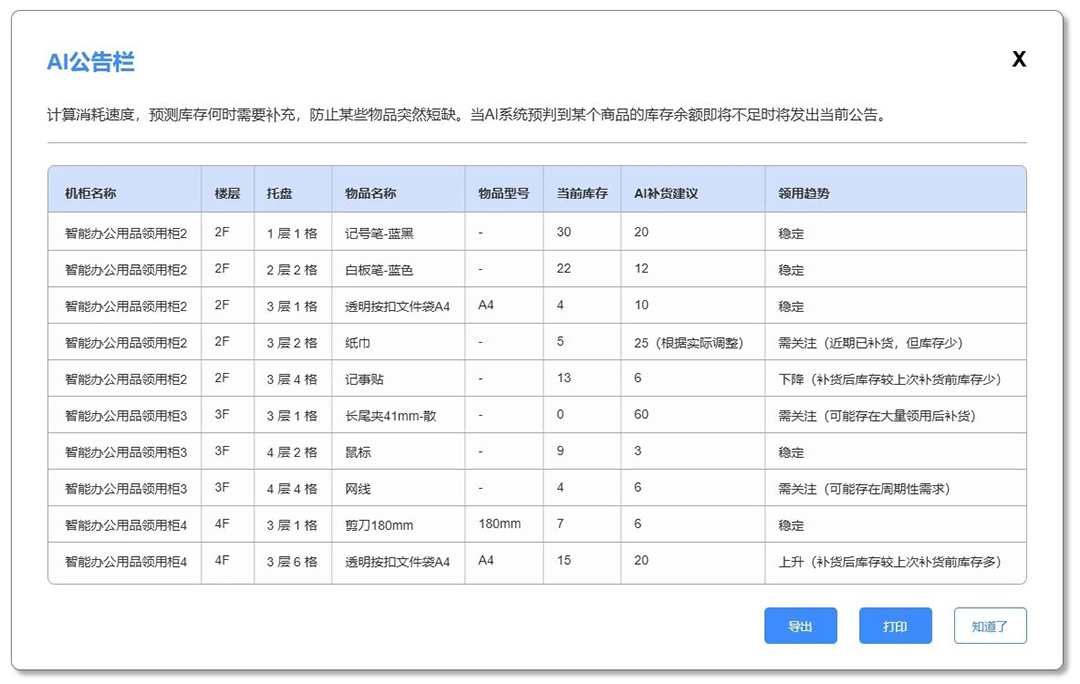Click the 导出 button
Viewport: 1080px width, 684px height.
pos(800,626)
